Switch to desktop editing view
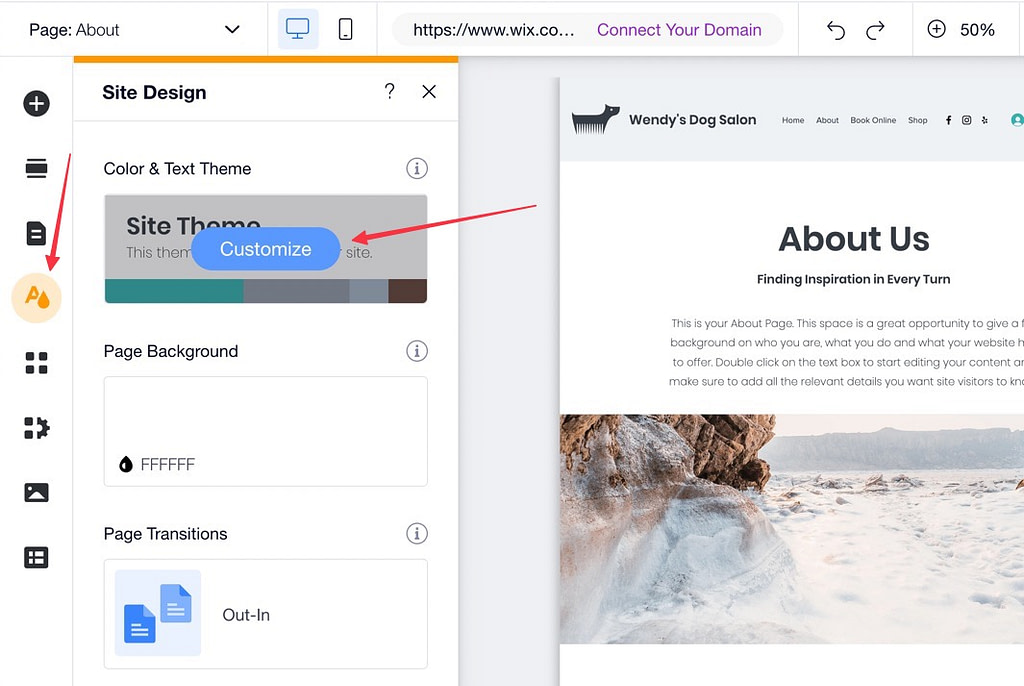Image resolution: width=1024 pixels, height=686 pixels. tap(297, 29)
